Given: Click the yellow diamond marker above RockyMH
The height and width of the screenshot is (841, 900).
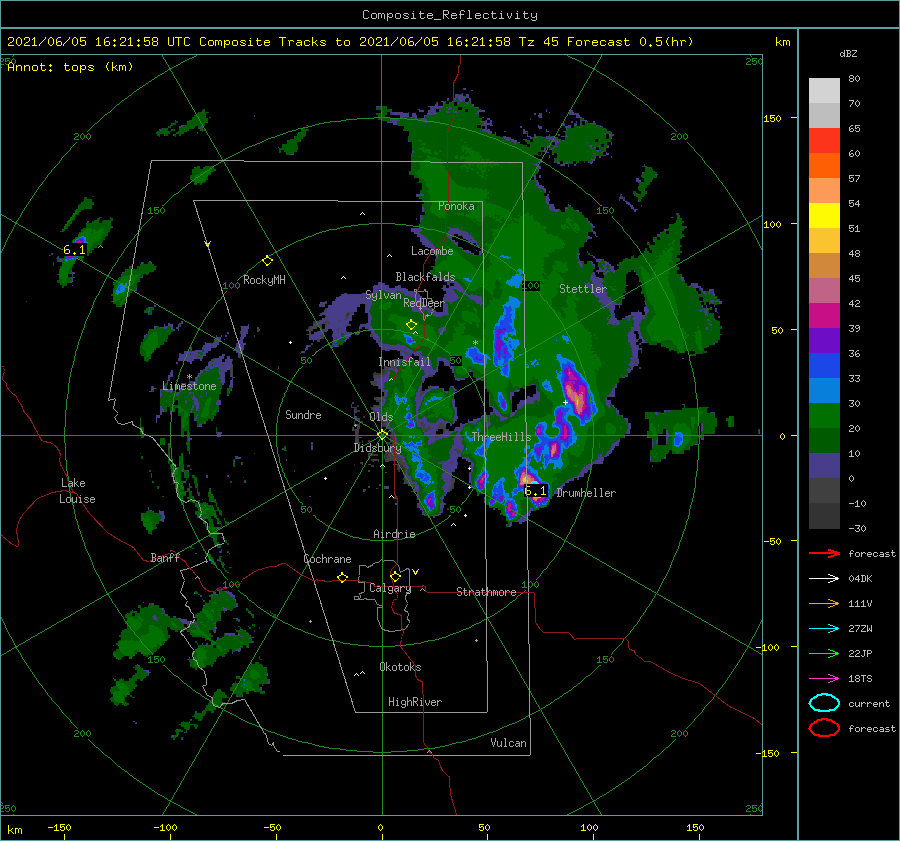Looking at the screenshot, I should 267,261.
